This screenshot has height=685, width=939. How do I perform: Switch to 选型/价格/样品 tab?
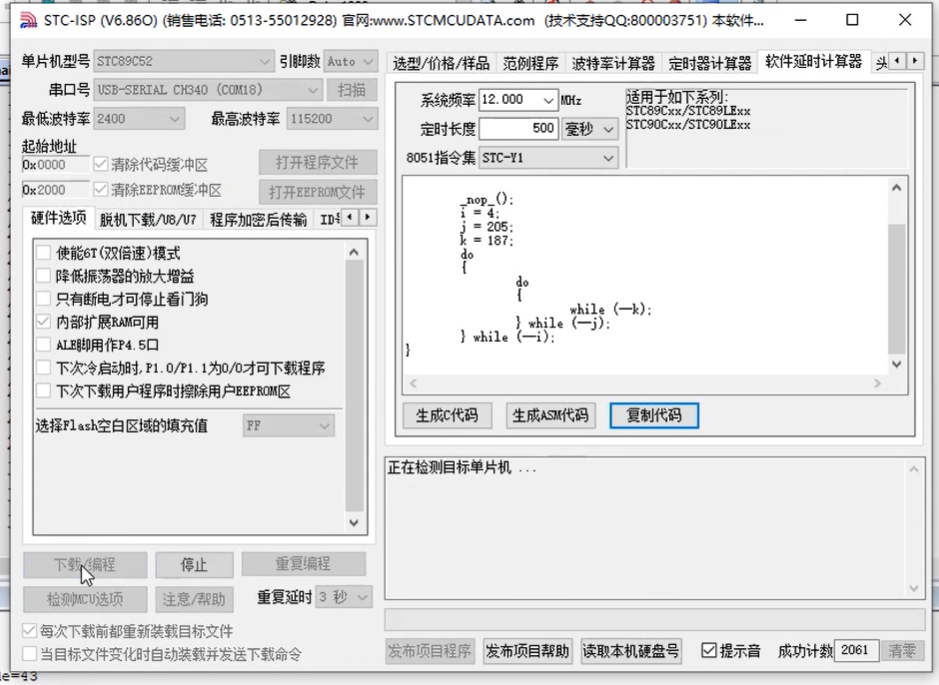pyautogui.click(x=441, y=63)
